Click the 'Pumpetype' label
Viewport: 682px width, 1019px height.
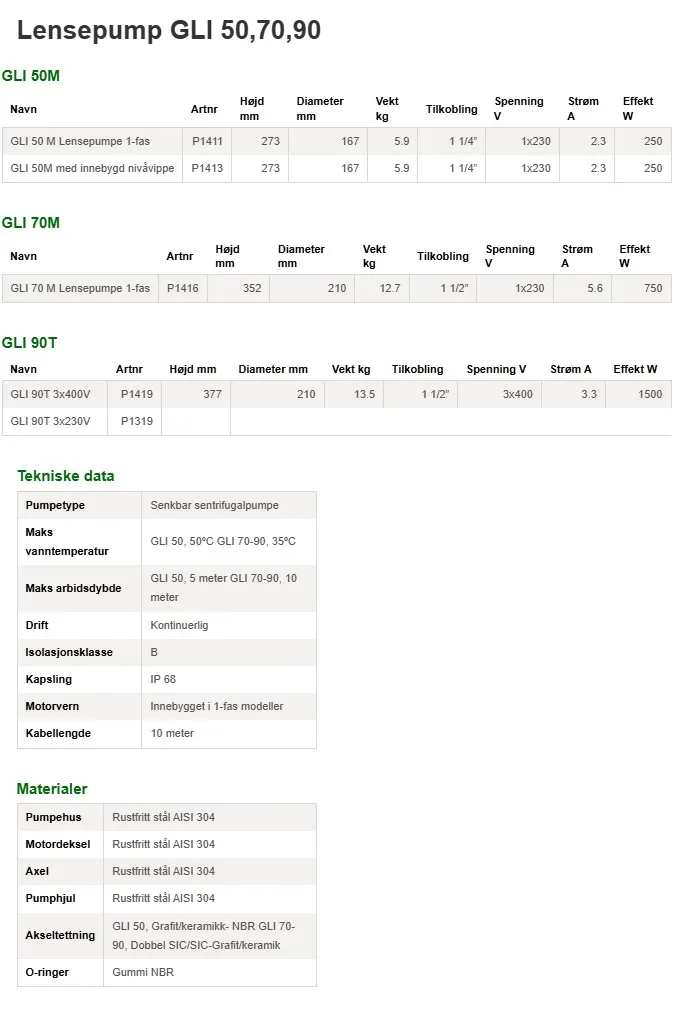click(x=55, y=506)
